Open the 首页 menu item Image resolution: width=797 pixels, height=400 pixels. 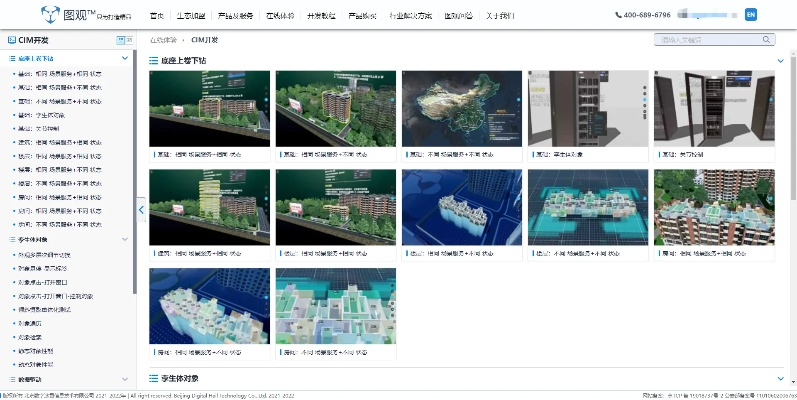point(156,16)
